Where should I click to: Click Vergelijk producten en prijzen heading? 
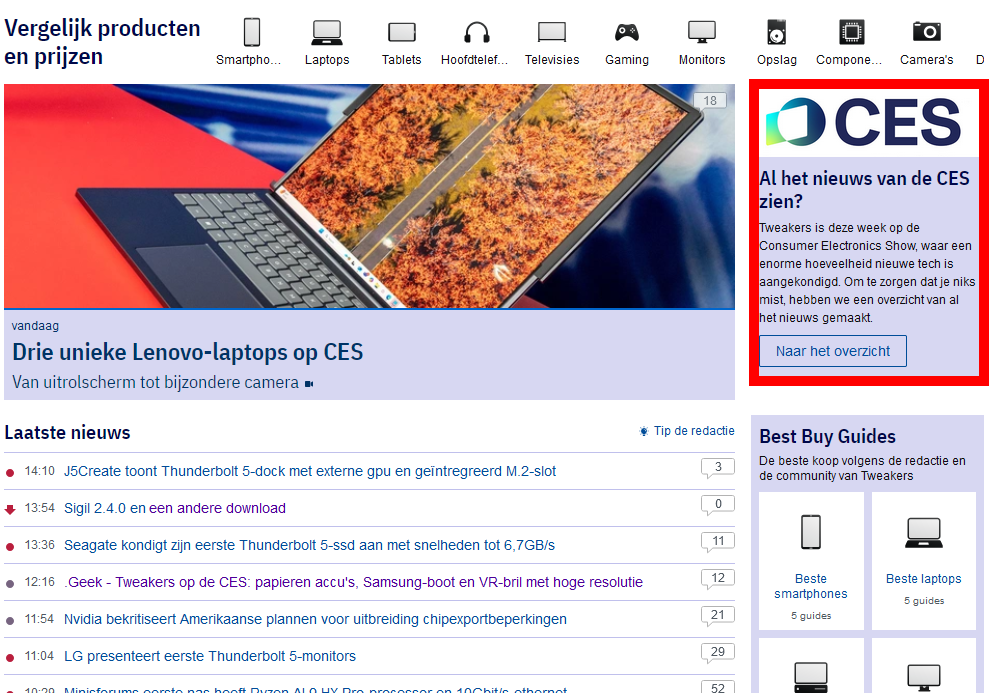tap(102, 42)
